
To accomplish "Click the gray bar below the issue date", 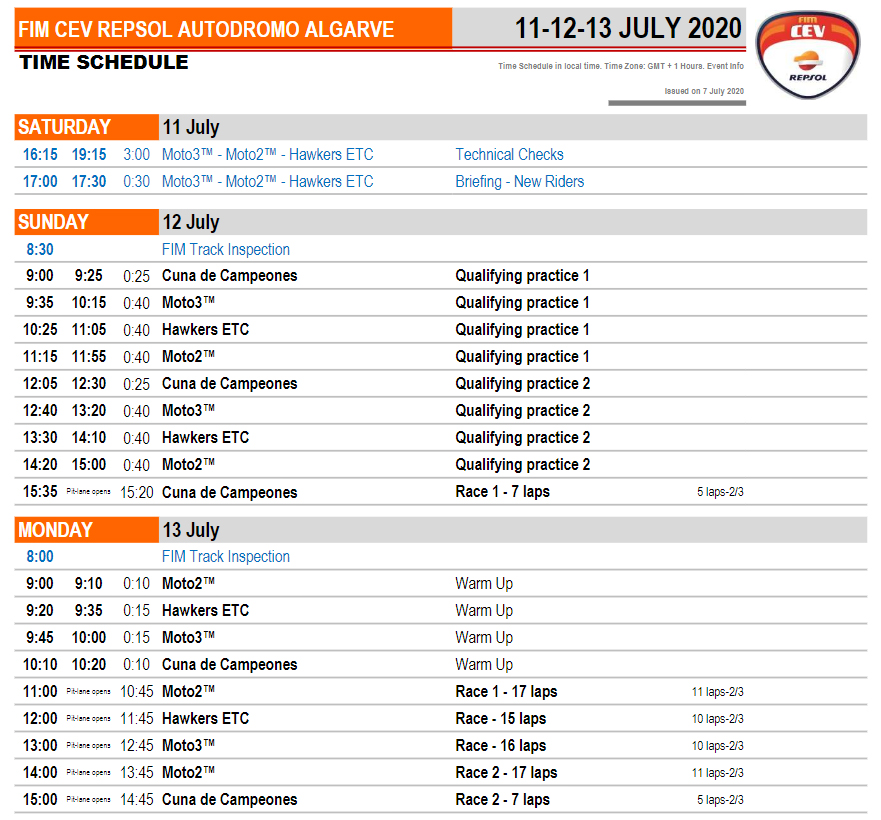I will click(676, 103).
